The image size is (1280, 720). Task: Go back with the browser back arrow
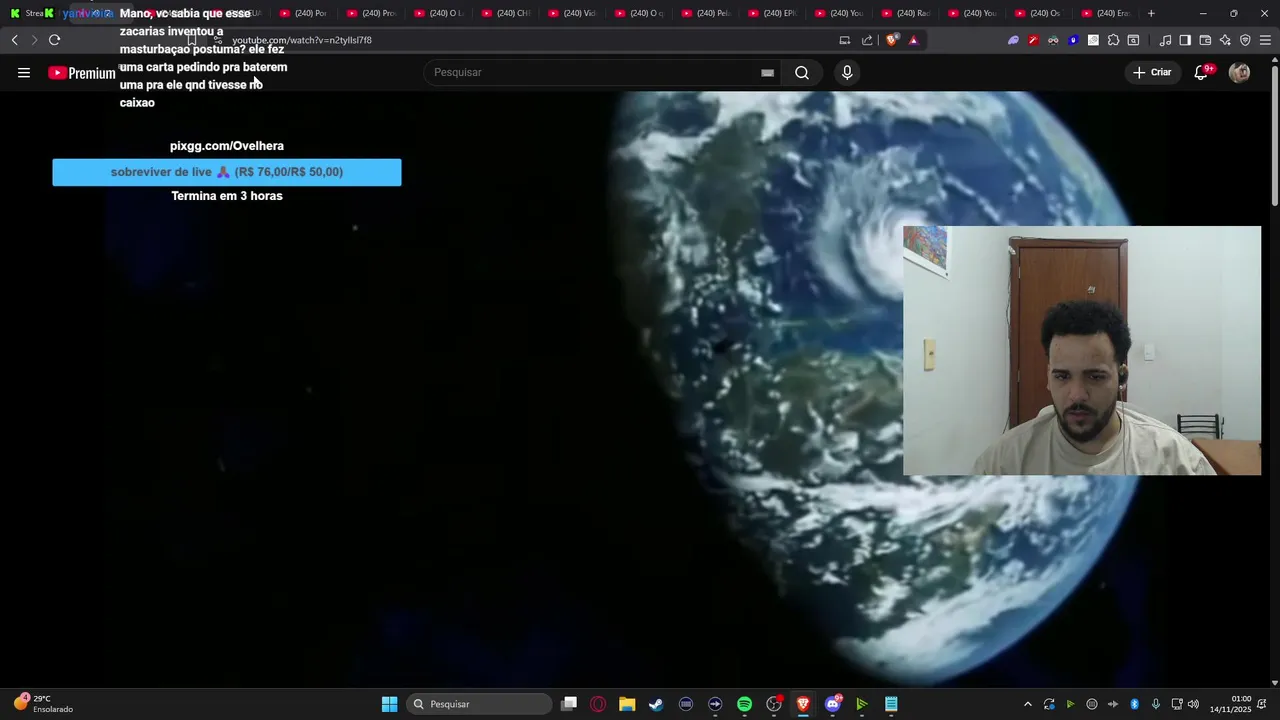(x=14, y=40)
